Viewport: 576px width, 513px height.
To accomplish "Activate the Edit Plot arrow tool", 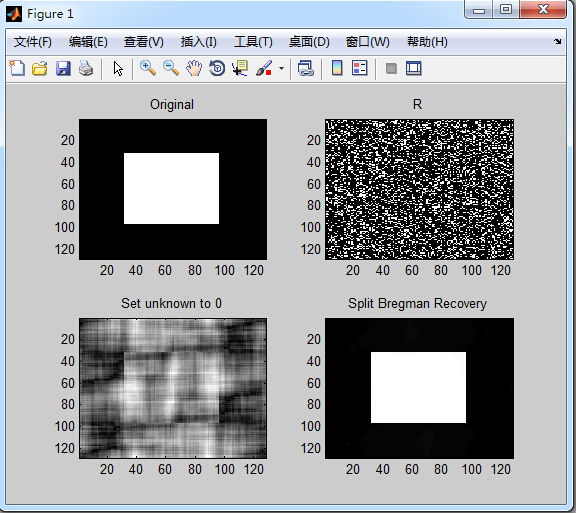I will (118, 69).
